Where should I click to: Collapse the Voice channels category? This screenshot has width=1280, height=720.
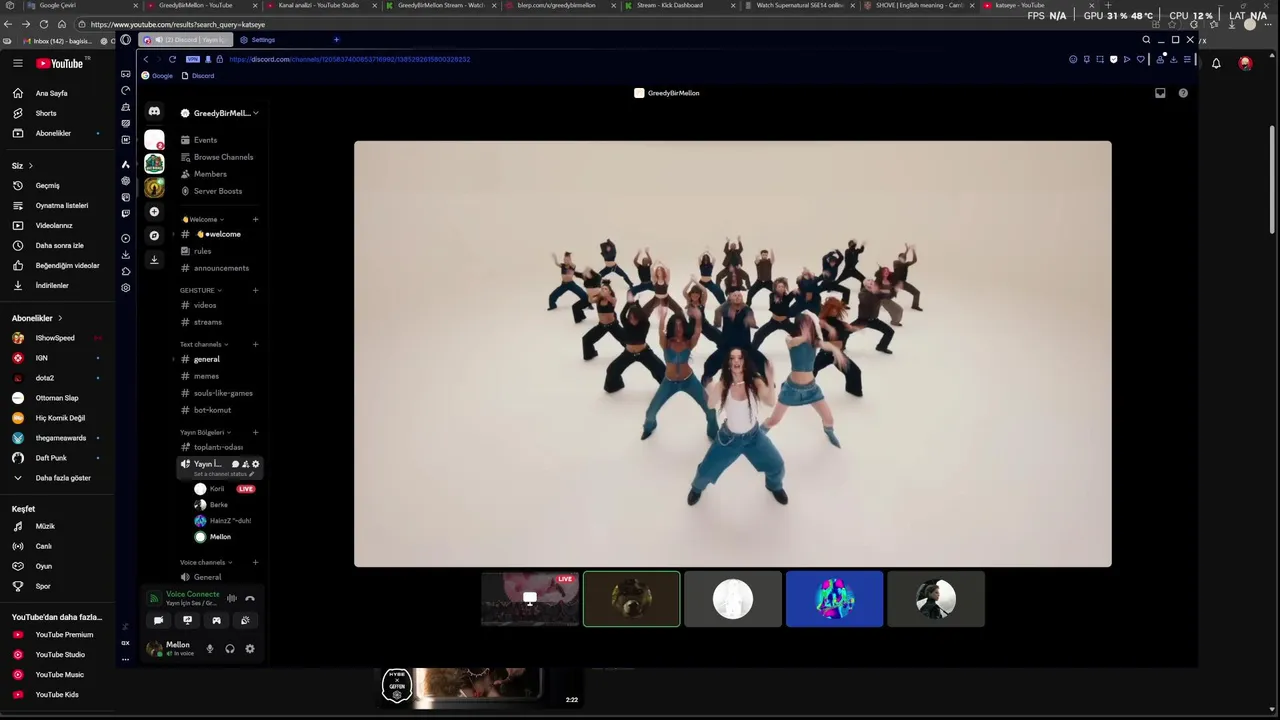coord(207,562)
